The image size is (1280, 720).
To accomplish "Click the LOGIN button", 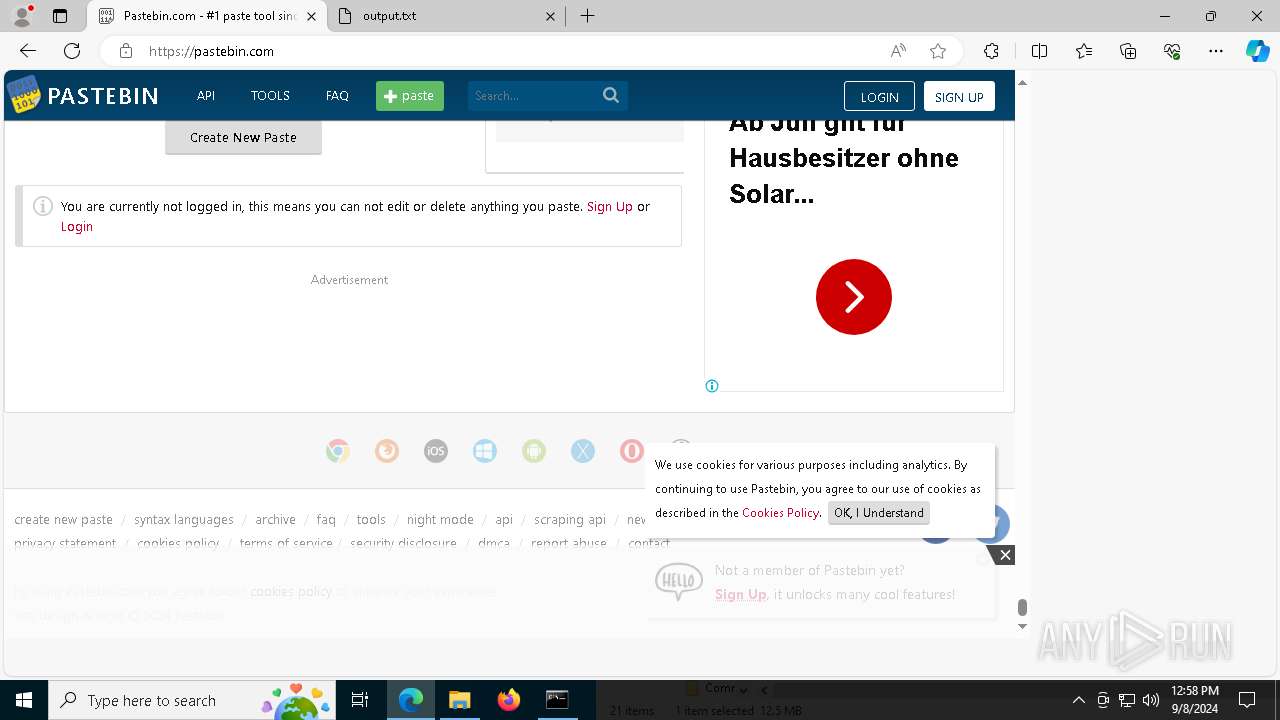I will pos(879,96).
